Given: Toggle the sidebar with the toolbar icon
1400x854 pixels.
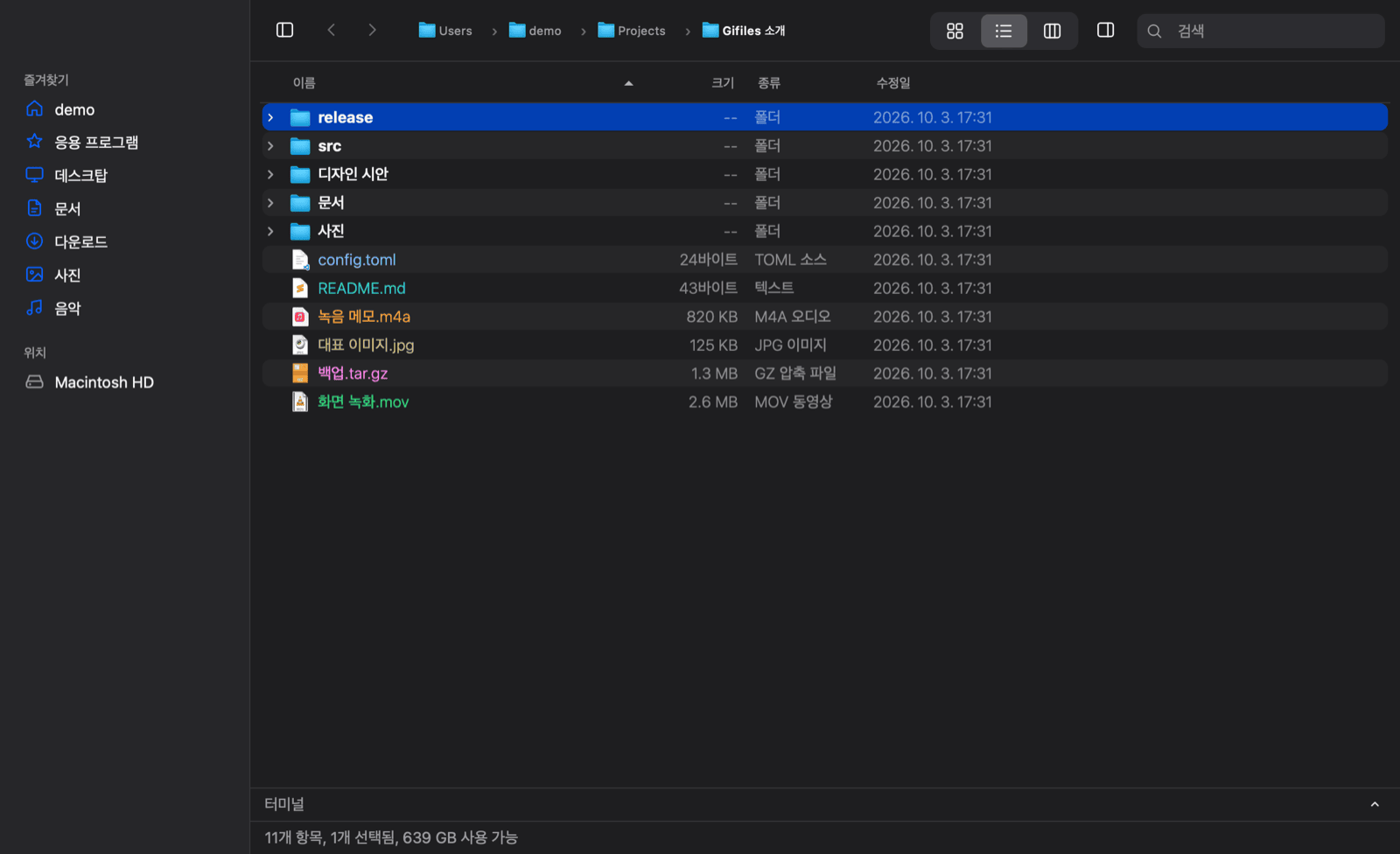Looking at the screenshot, I should (284, 31).
